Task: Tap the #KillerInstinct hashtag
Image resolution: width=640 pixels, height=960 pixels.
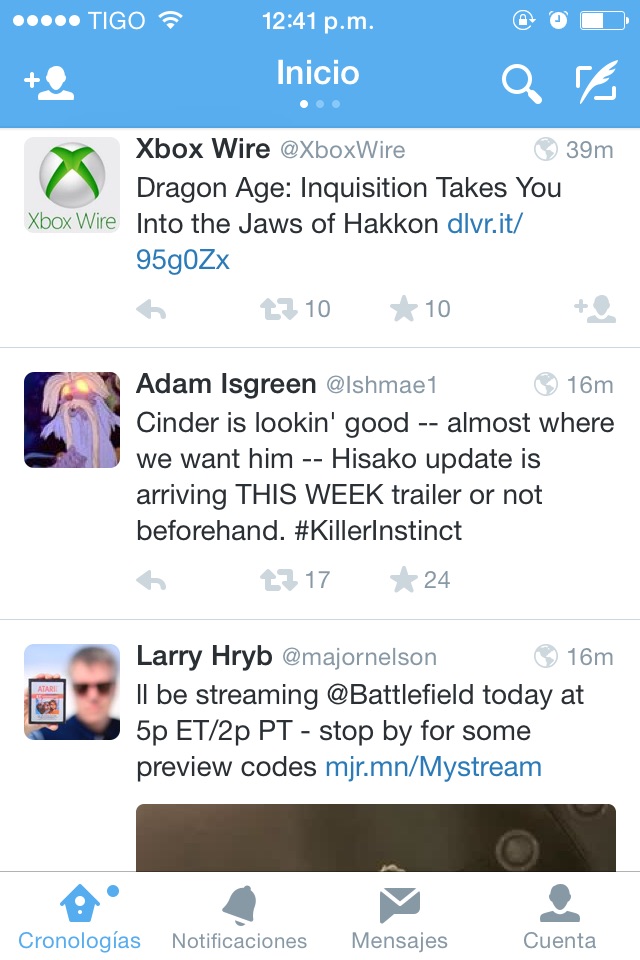Action: 378,530
